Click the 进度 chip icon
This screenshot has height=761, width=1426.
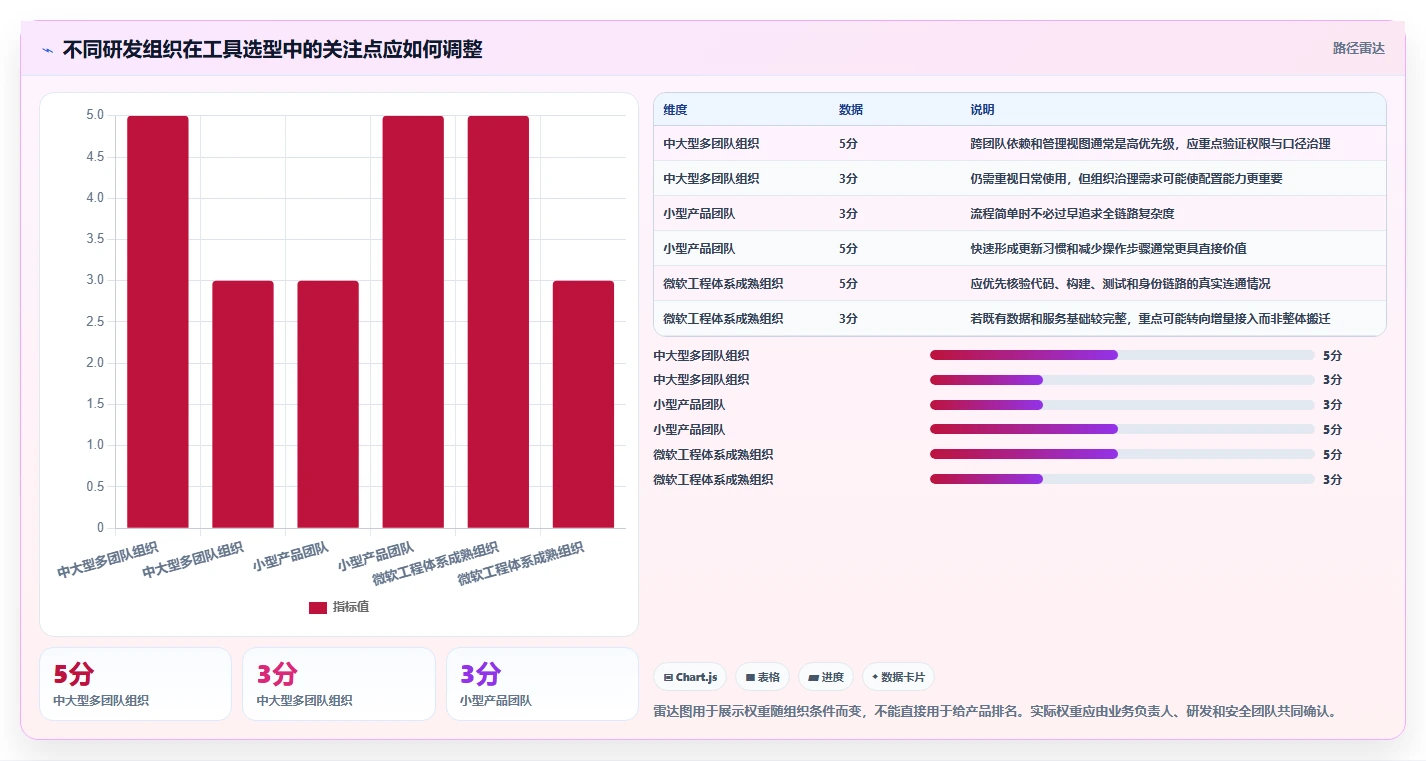click(x=814, y=677)
